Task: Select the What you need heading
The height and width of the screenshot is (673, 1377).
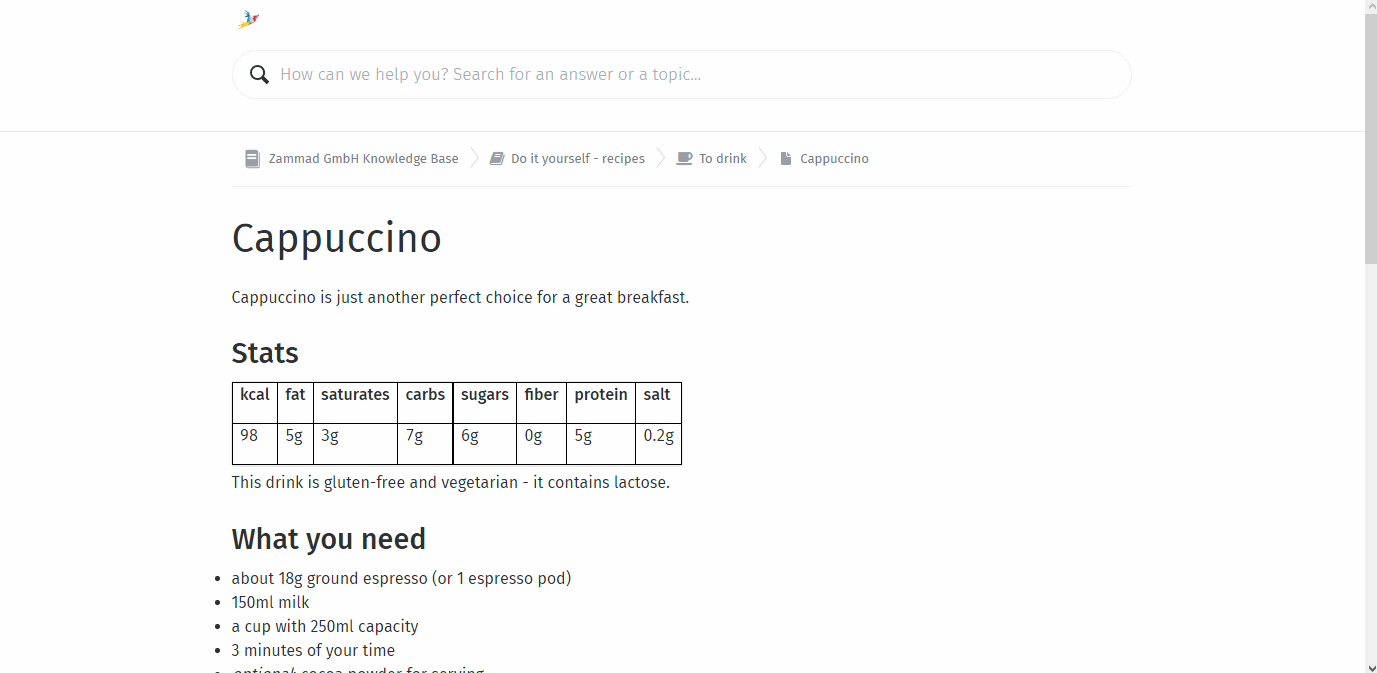Action: (x=328, y=538)
